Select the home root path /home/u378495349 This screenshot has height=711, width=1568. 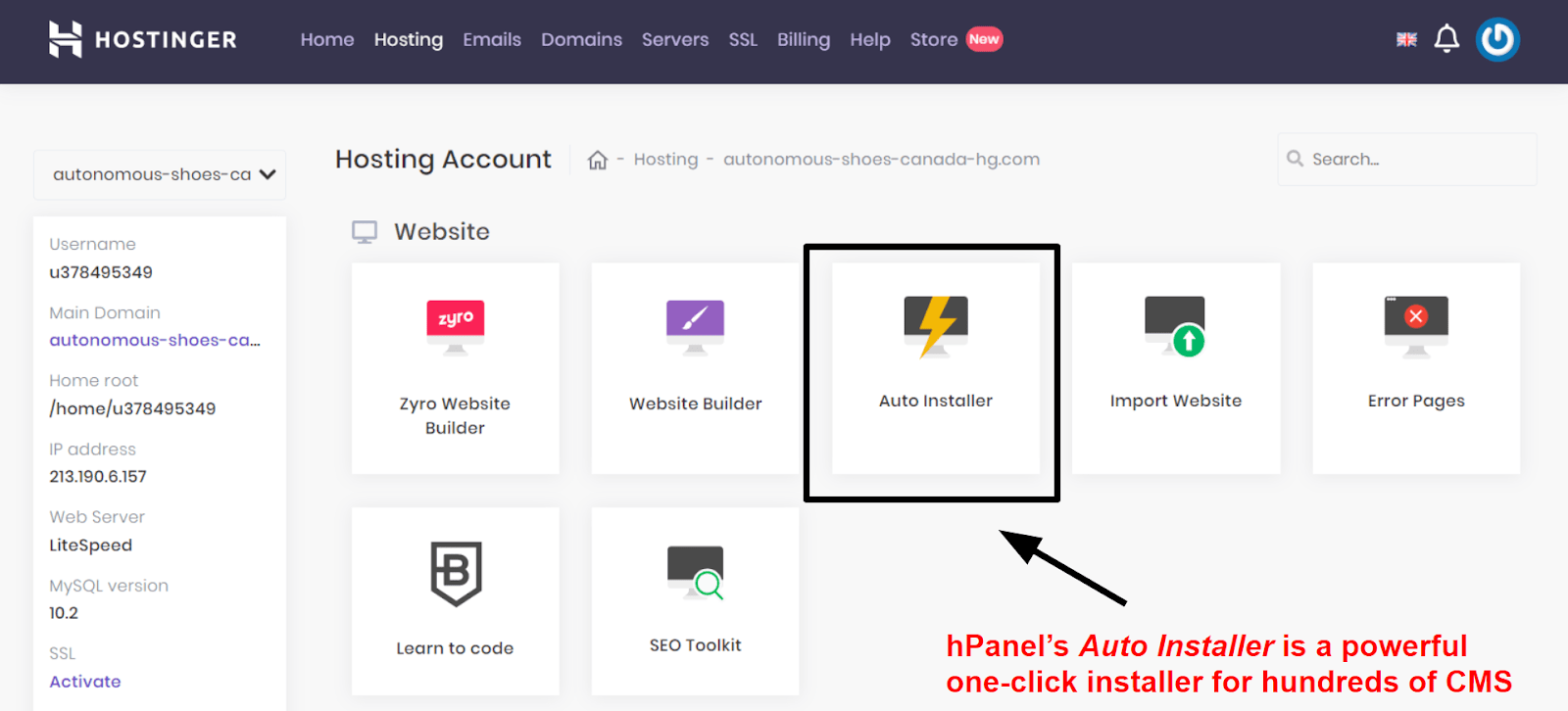pos(132,408)
